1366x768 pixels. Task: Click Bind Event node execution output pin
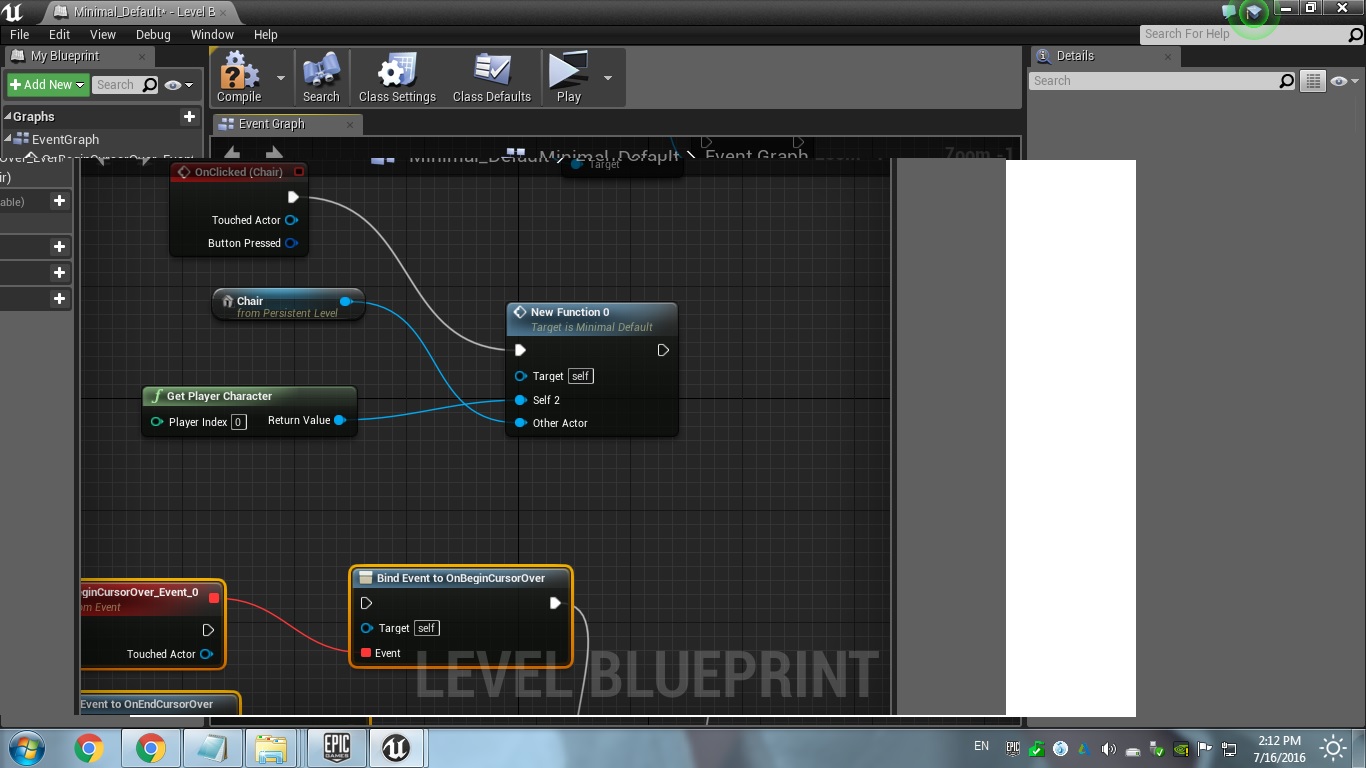[x=555, y=603]
